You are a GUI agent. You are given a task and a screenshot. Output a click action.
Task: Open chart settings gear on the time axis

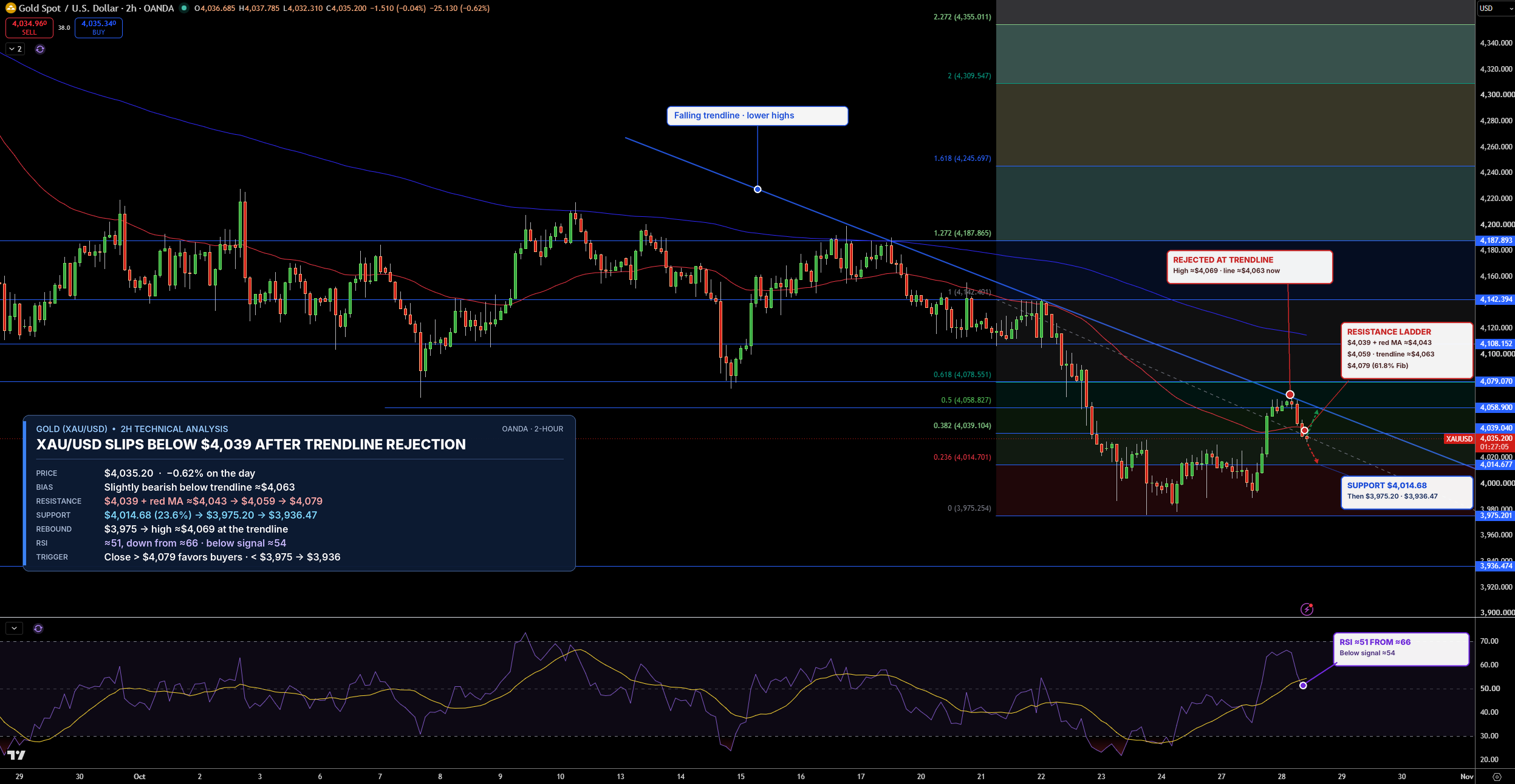pos(1497,777)
